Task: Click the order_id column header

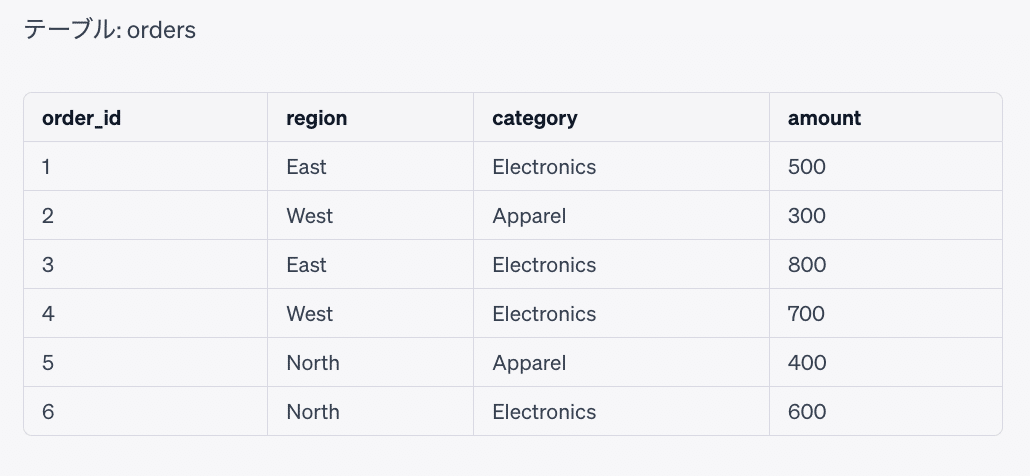Action: click(81, 118)
